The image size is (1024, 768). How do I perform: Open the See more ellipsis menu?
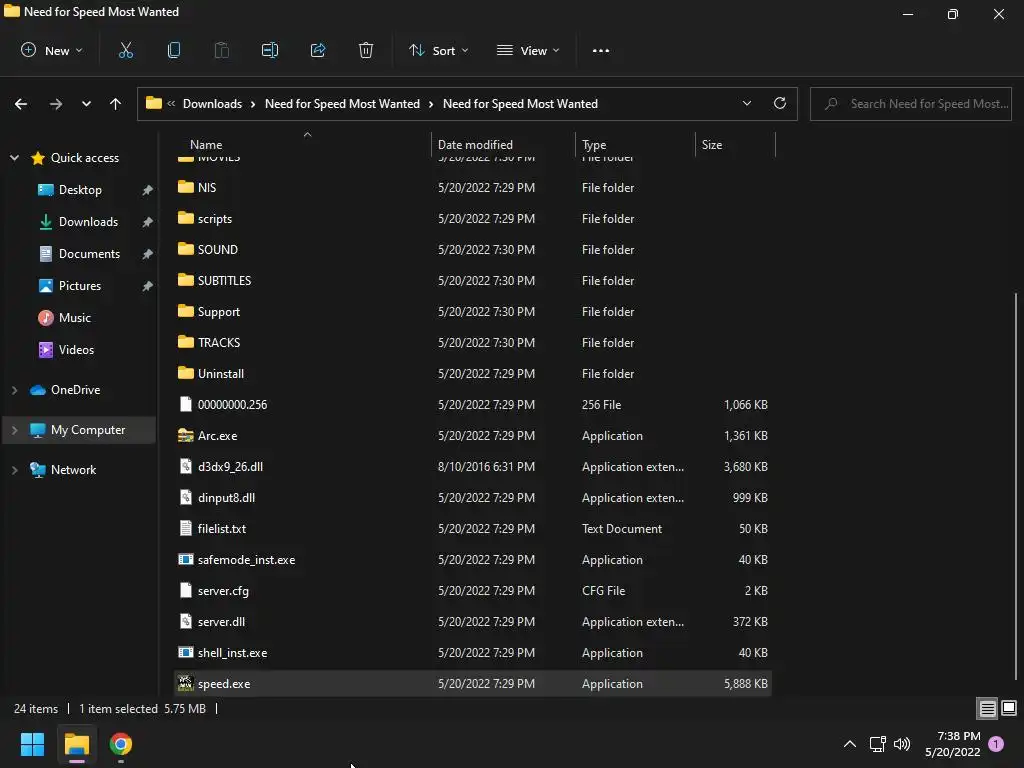[x=601, y=50]
